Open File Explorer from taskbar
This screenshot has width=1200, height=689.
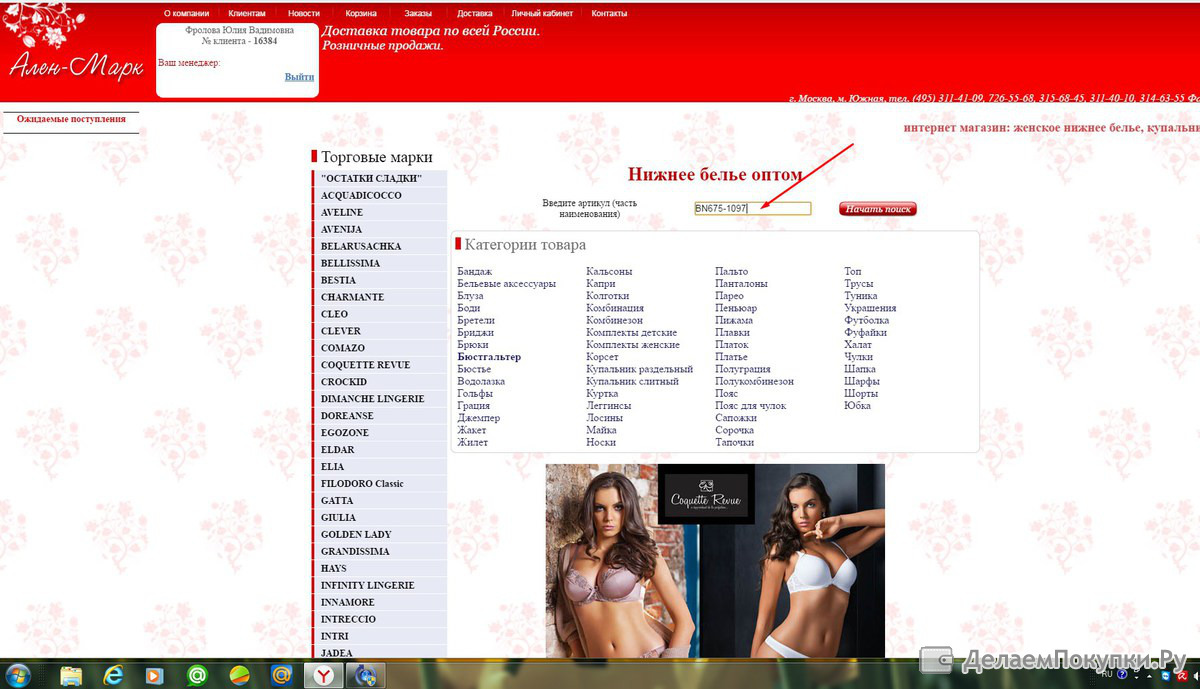[70, 675]
